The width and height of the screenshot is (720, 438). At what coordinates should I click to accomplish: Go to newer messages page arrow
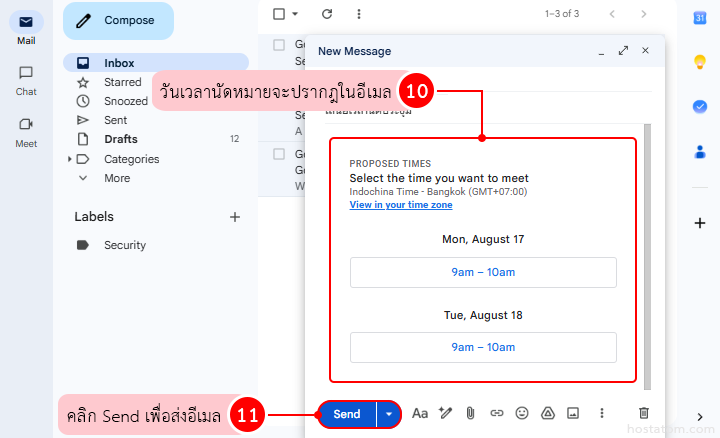(612, 14)
